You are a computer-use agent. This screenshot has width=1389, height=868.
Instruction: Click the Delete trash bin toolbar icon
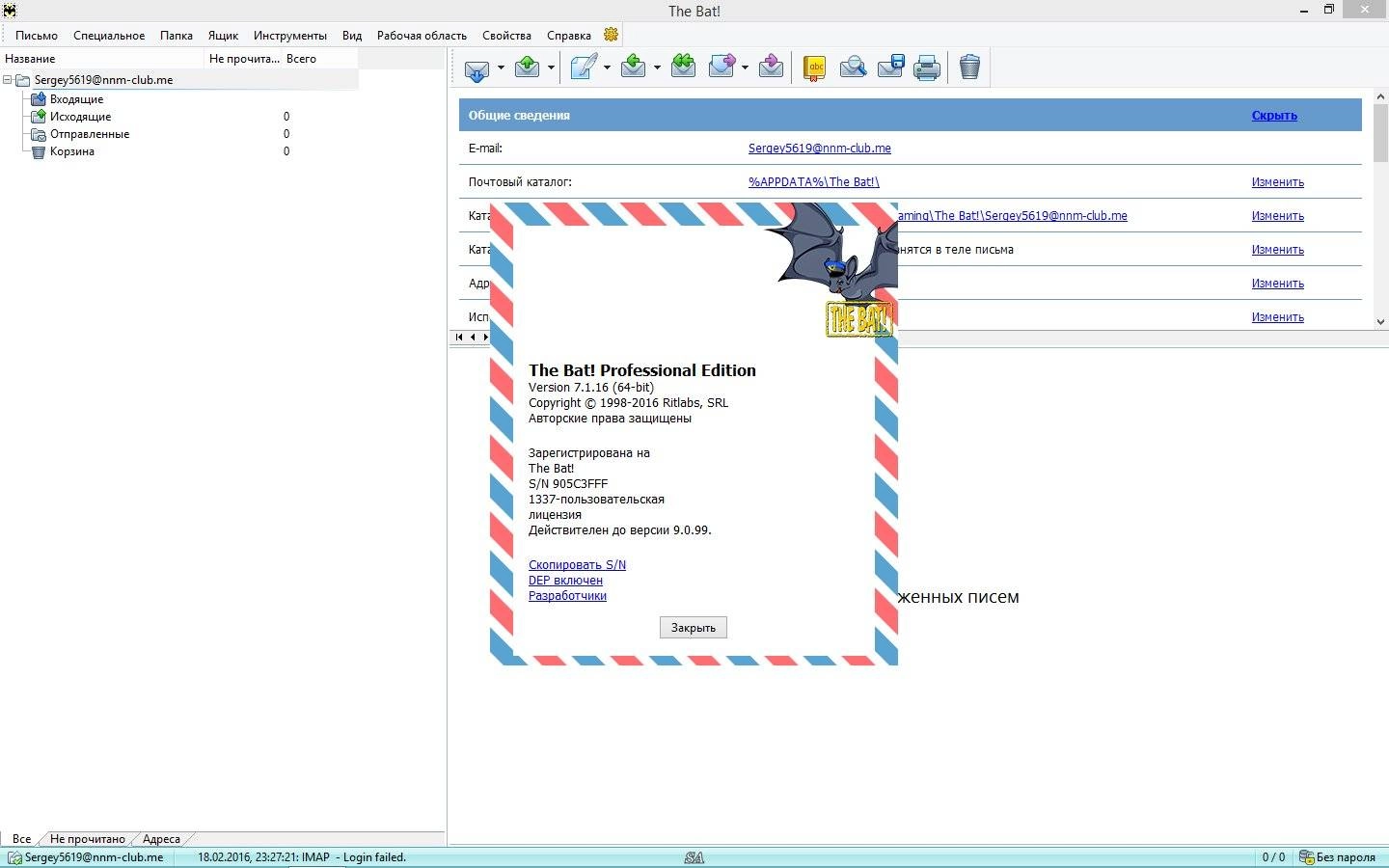pos(970,68)
